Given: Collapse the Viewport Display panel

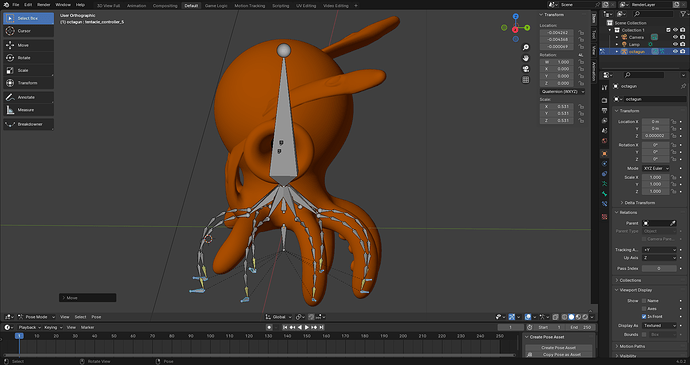Looking at the screenshot, I should [635, 290].
